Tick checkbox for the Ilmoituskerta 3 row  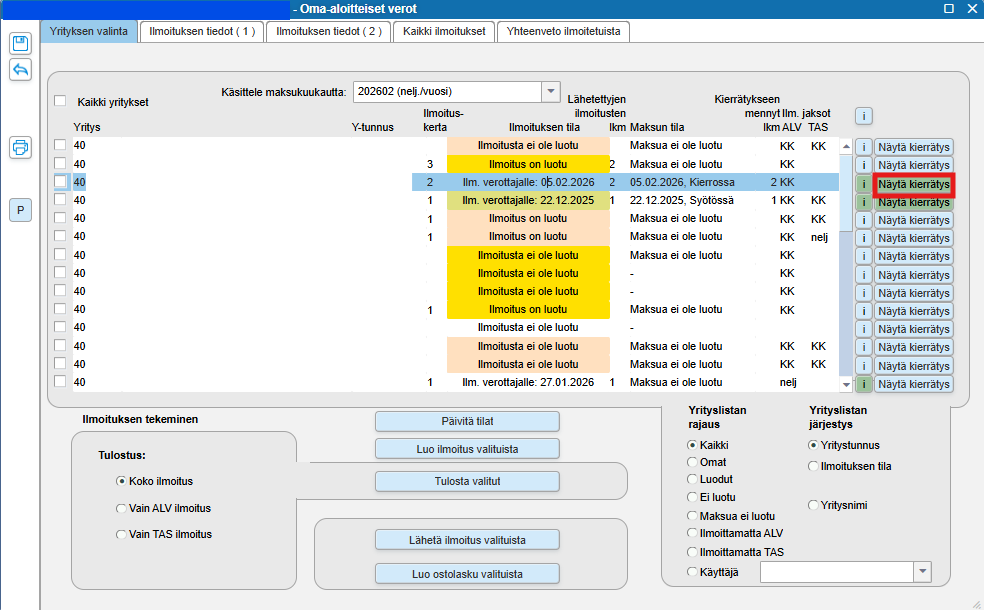click(60, 163)
